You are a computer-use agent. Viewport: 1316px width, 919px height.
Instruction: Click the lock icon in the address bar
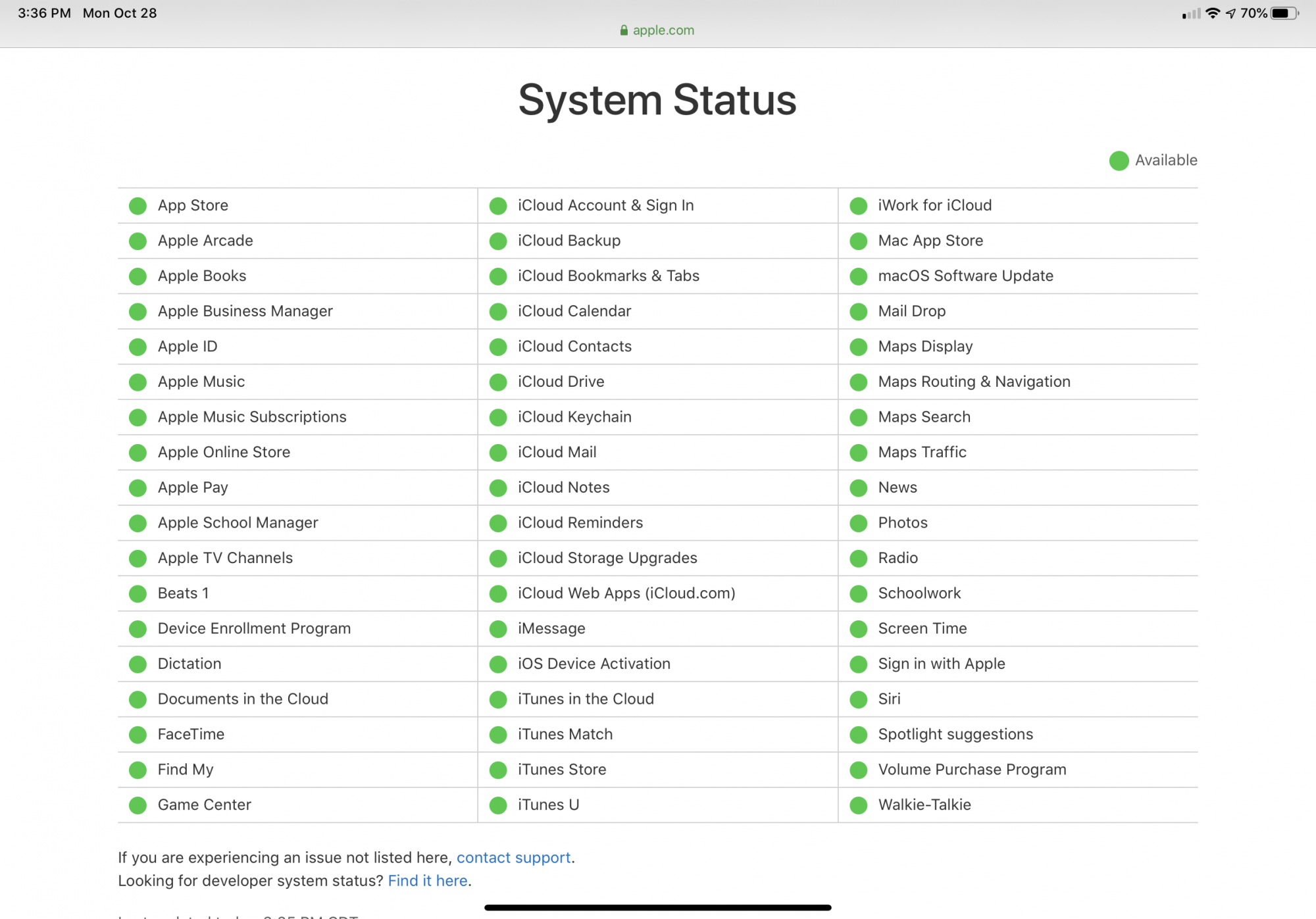pos(624,30)
